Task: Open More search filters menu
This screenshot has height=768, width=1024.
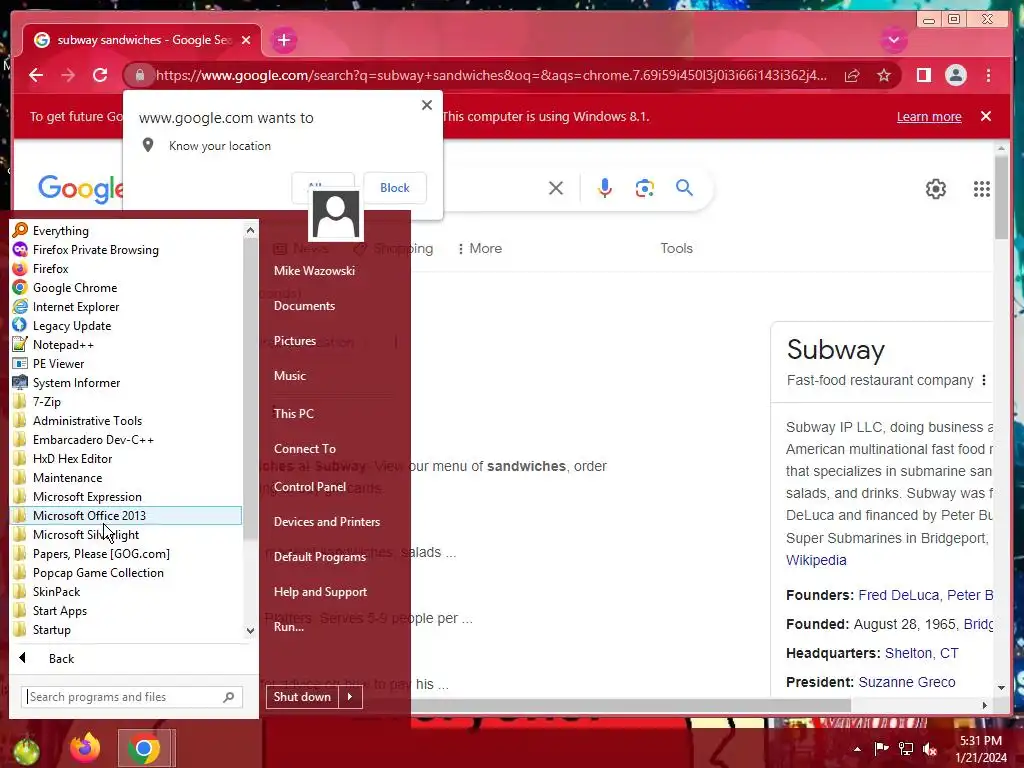Action: tap(480, 248)
